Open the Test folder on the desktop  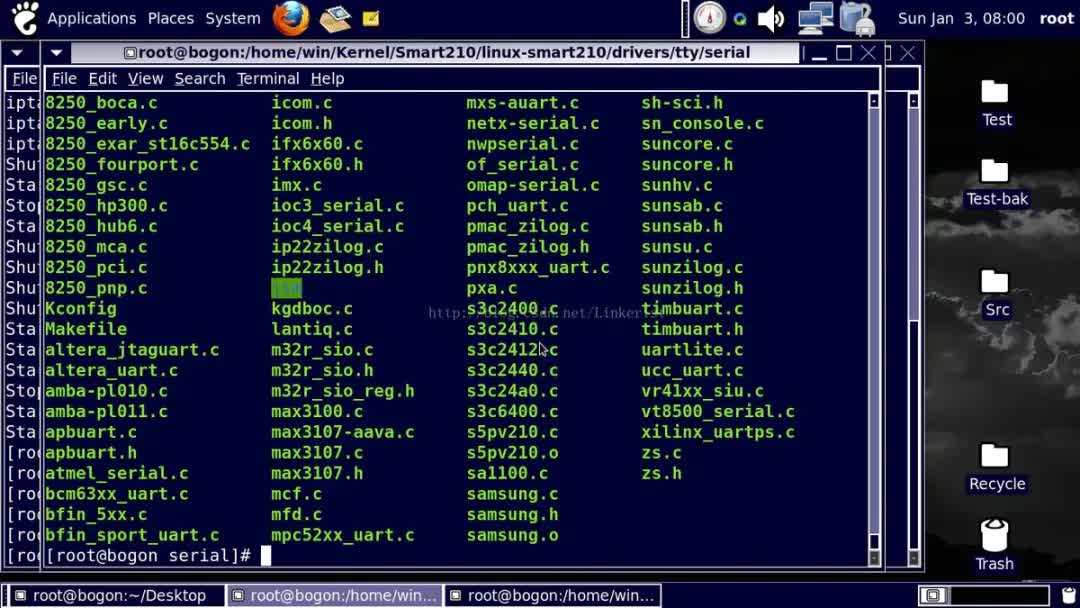pos(995,98)
